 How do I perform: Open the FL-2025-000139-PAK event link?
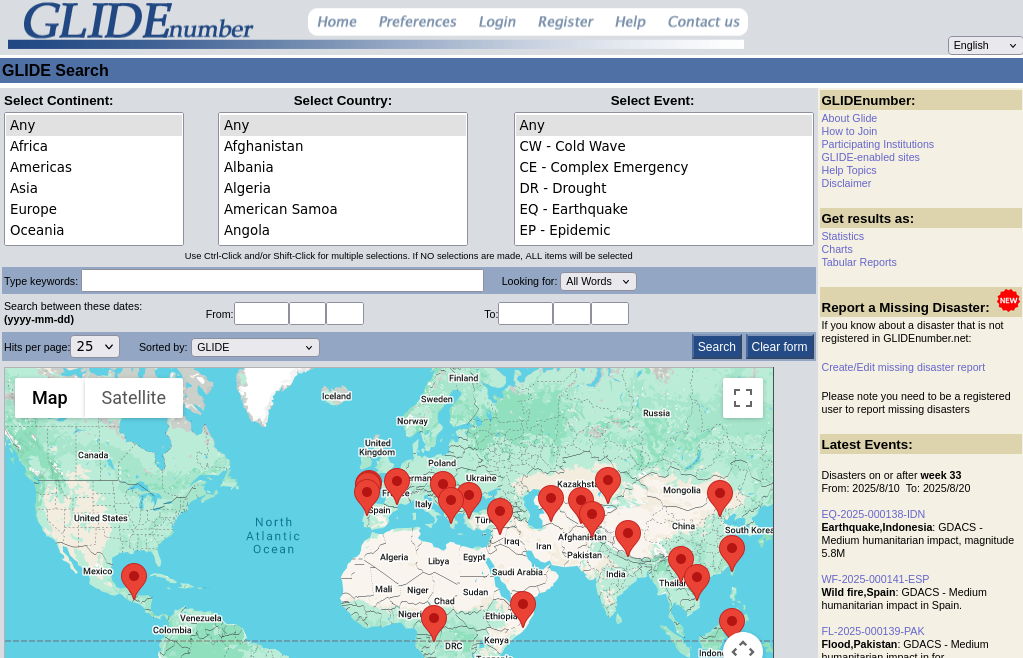tap(873, 631)
